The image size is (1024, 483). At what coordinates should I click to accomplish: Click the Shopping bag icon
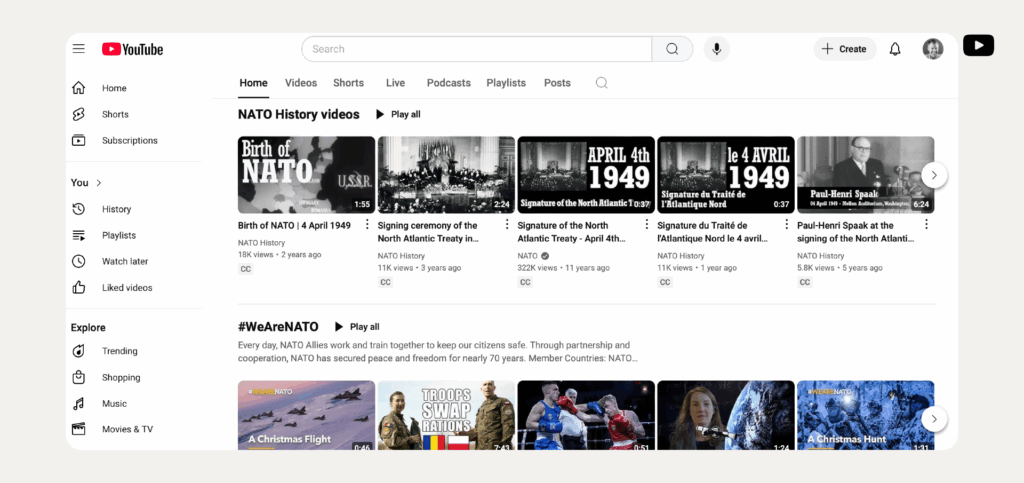(x=78, y=377)
